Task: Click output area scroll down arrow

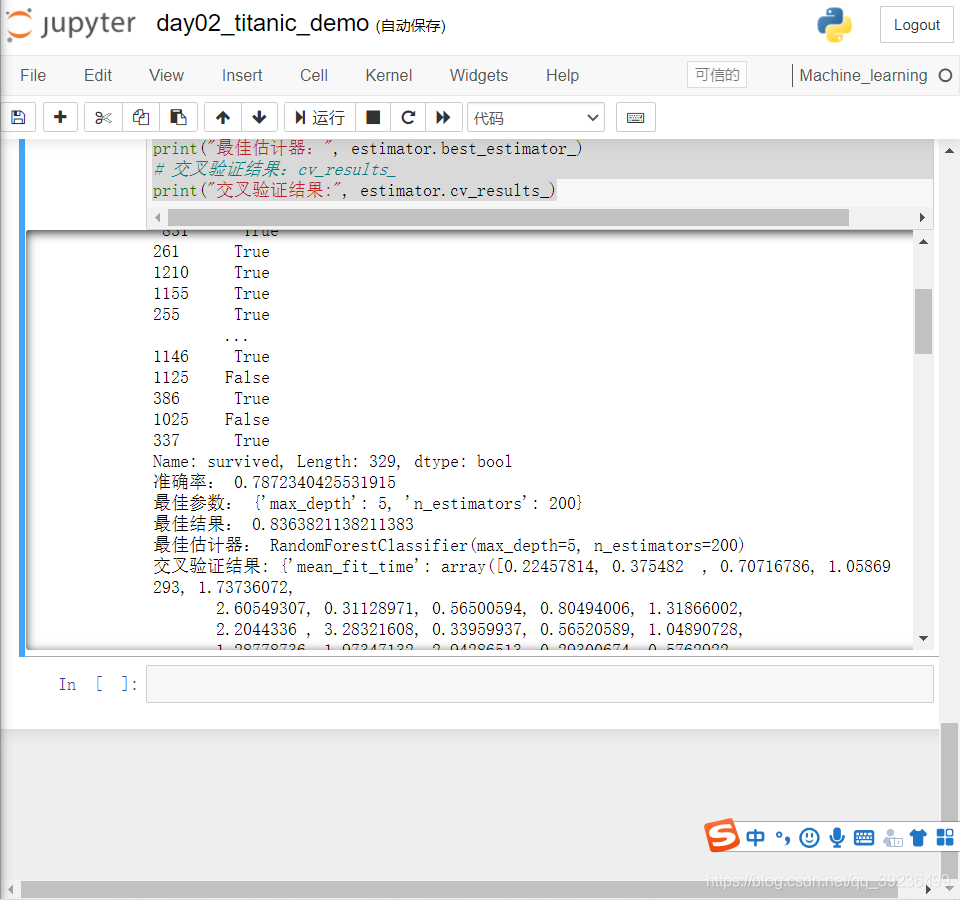Action: click(x=923, y=638)
